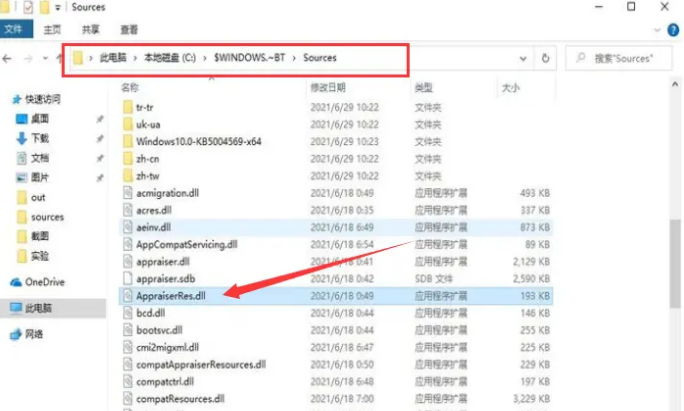
Task: Click the vertical scrollbar thumb
Action: pos(676,263)
